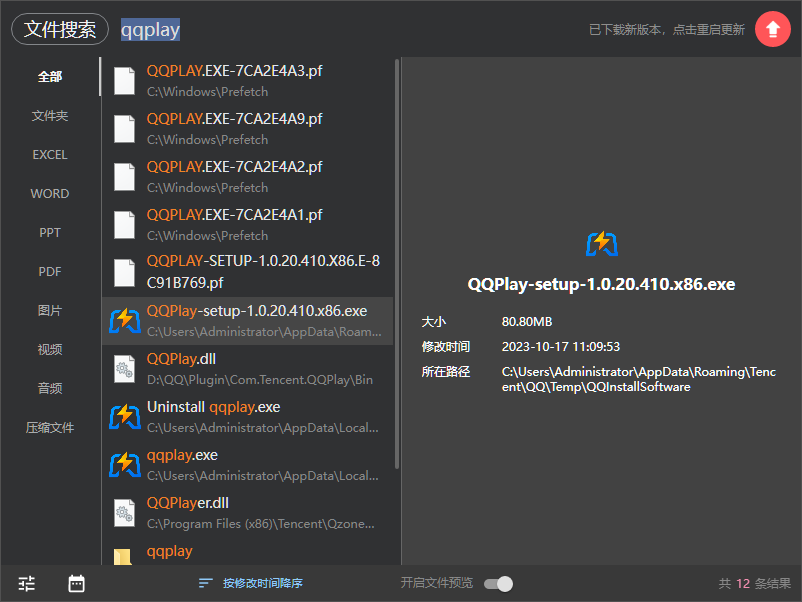Image resolution: width=802 pixels, height=602 pixels.
Task: Click the file icon of QQPLAY.EXE-7CA2E4A9.pf
Action: coord(124,128)
